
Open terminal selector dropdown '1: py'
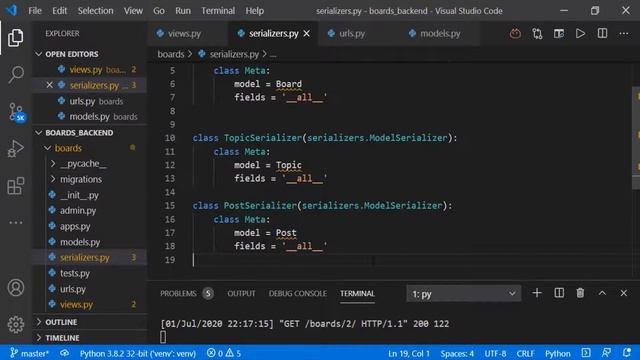[x=464, y=293]
